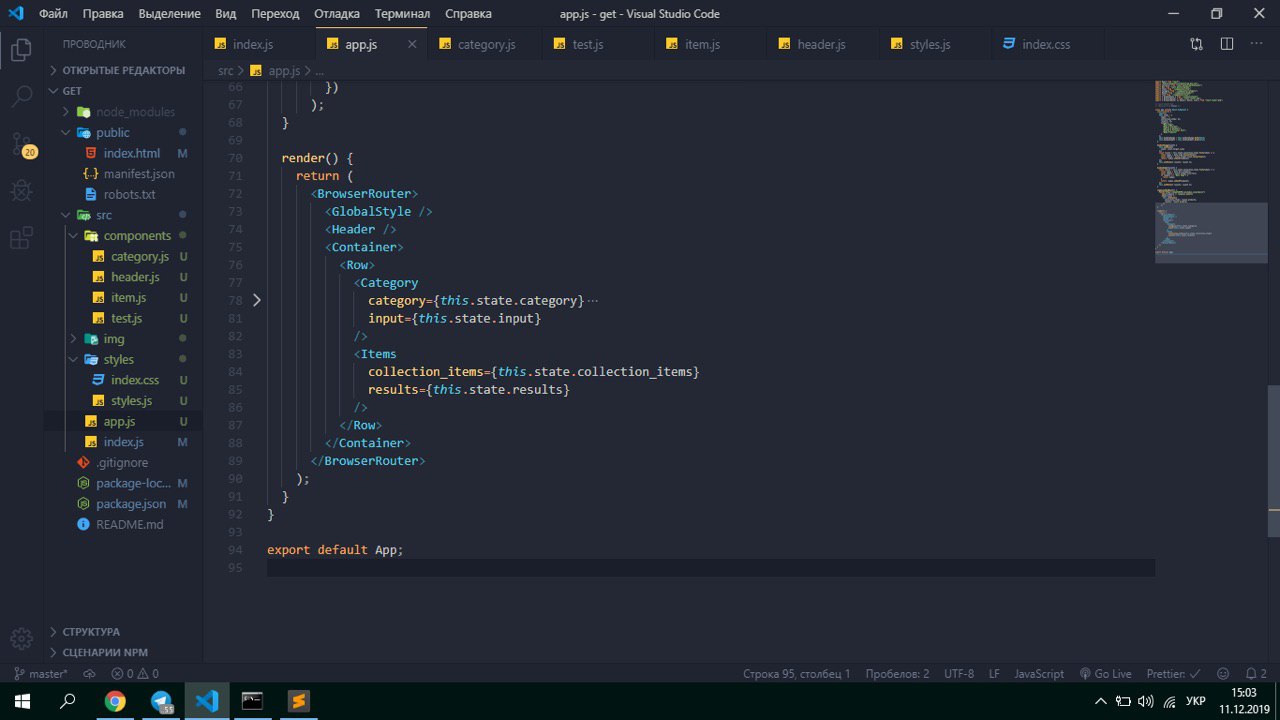The width and height of the screenshot is (1280, 720).
Task: Switch to the category.js tab
Action: (486, 45)
